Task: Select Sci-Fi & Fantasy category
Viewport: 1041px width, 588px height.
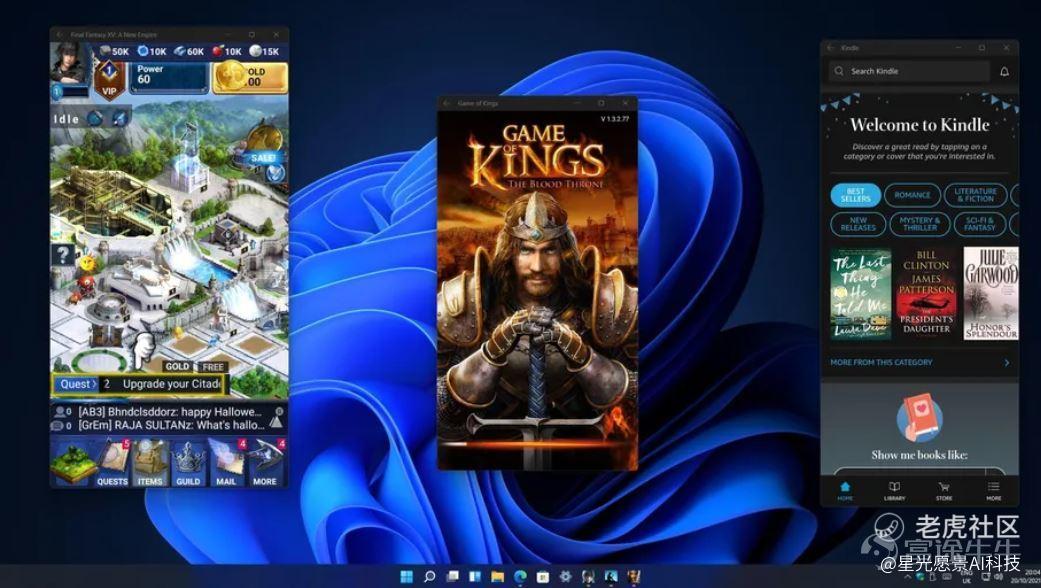Action: [x=979, y=224]
